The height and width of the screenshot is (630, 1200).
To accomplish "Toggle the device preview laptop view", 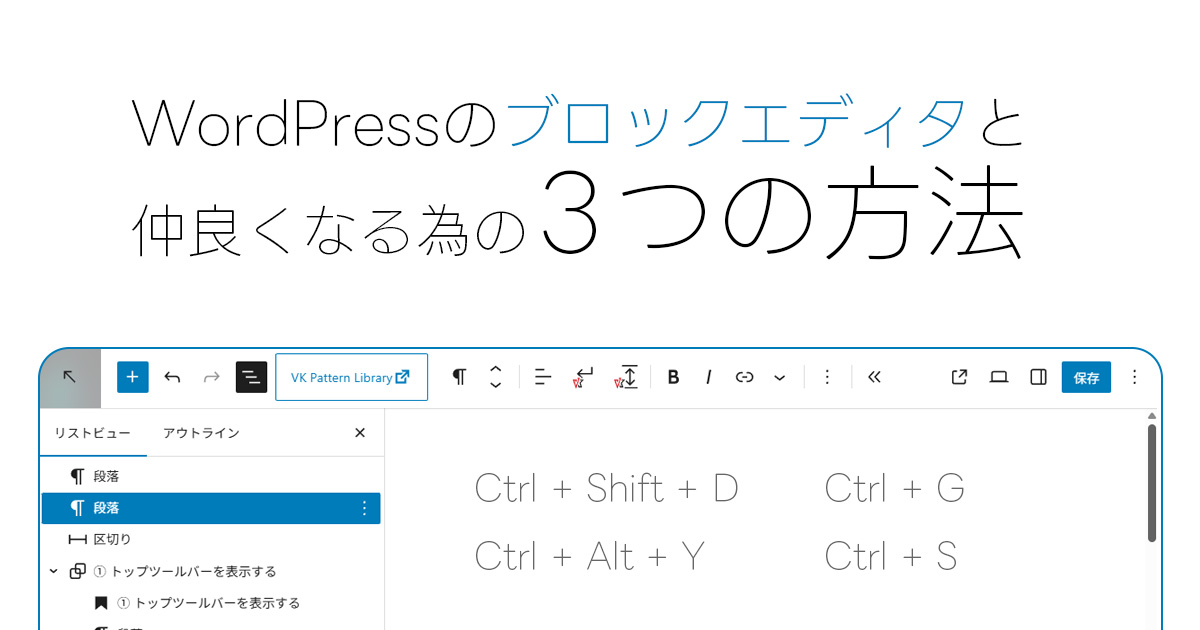I will tap(998, 377).
